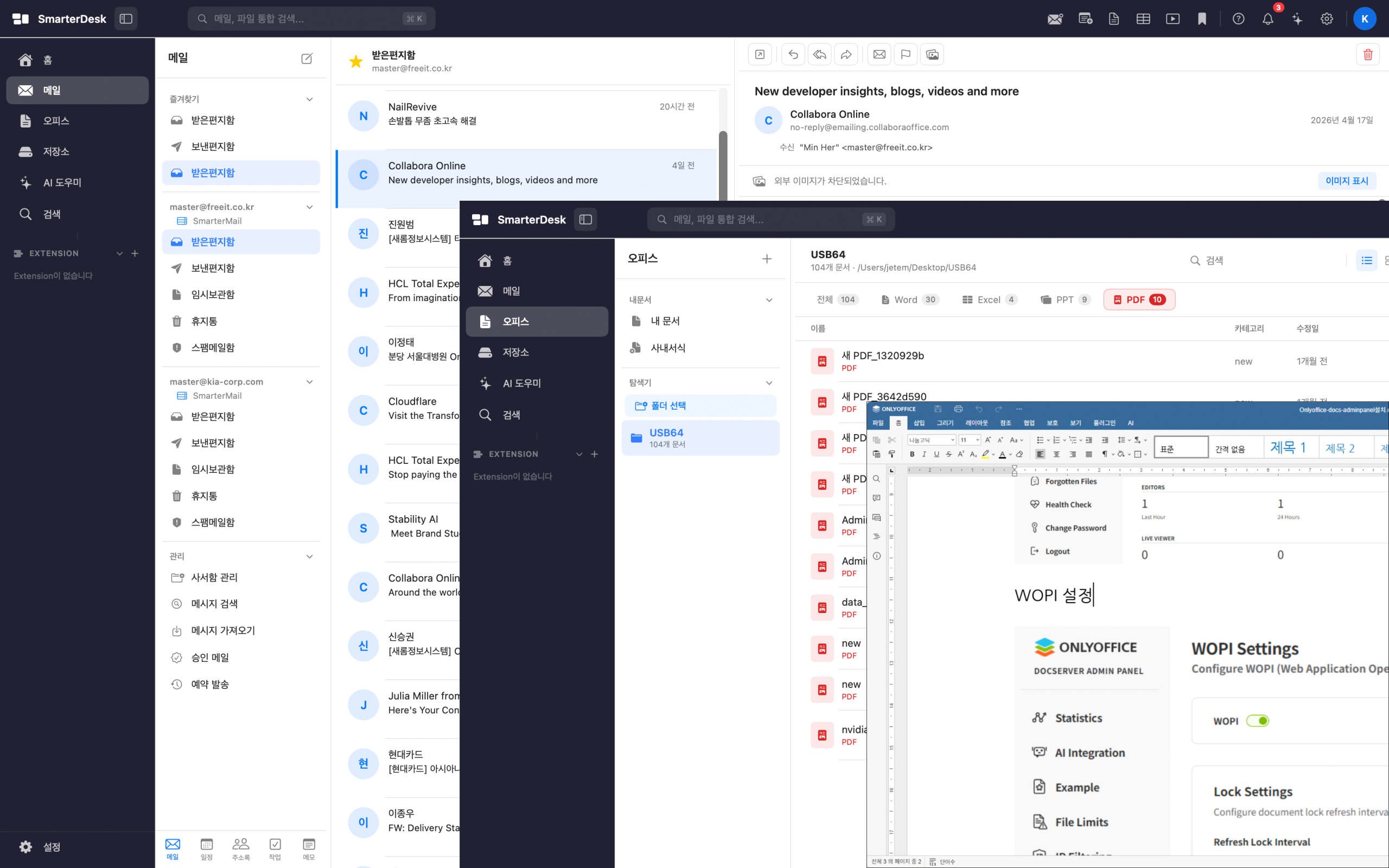
Task: Open notifications bell with badge
Action: [x=1268, y=18]
